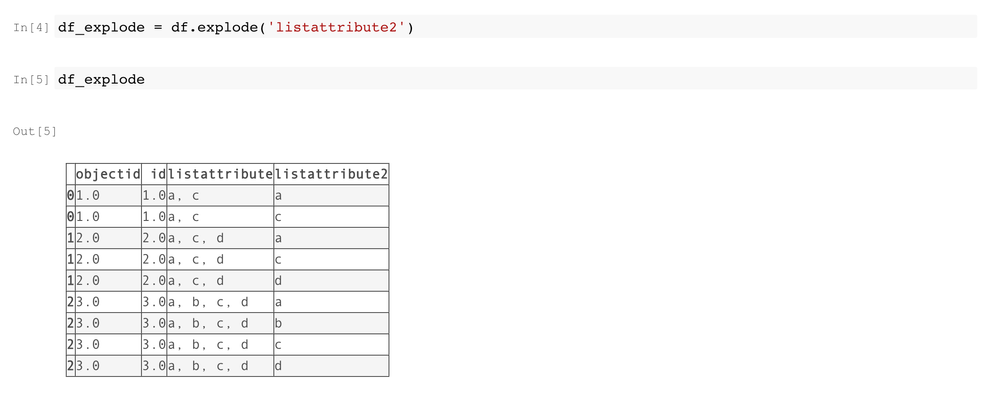
Task: Click the id column header
Action: [155, 174]
